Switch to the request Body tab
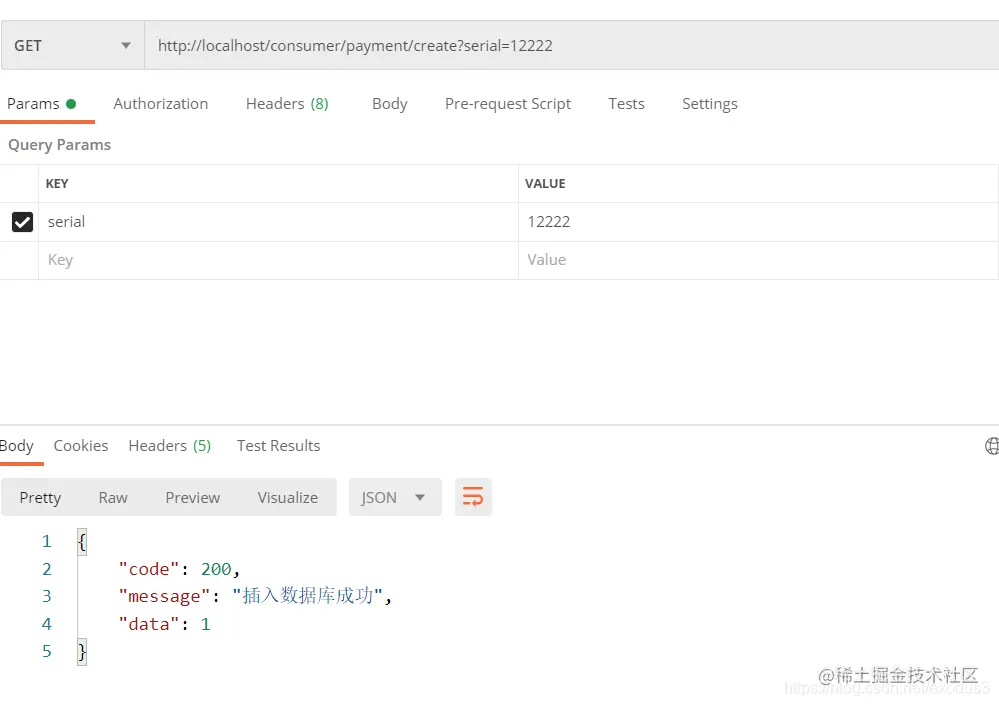 pos(389,104)
